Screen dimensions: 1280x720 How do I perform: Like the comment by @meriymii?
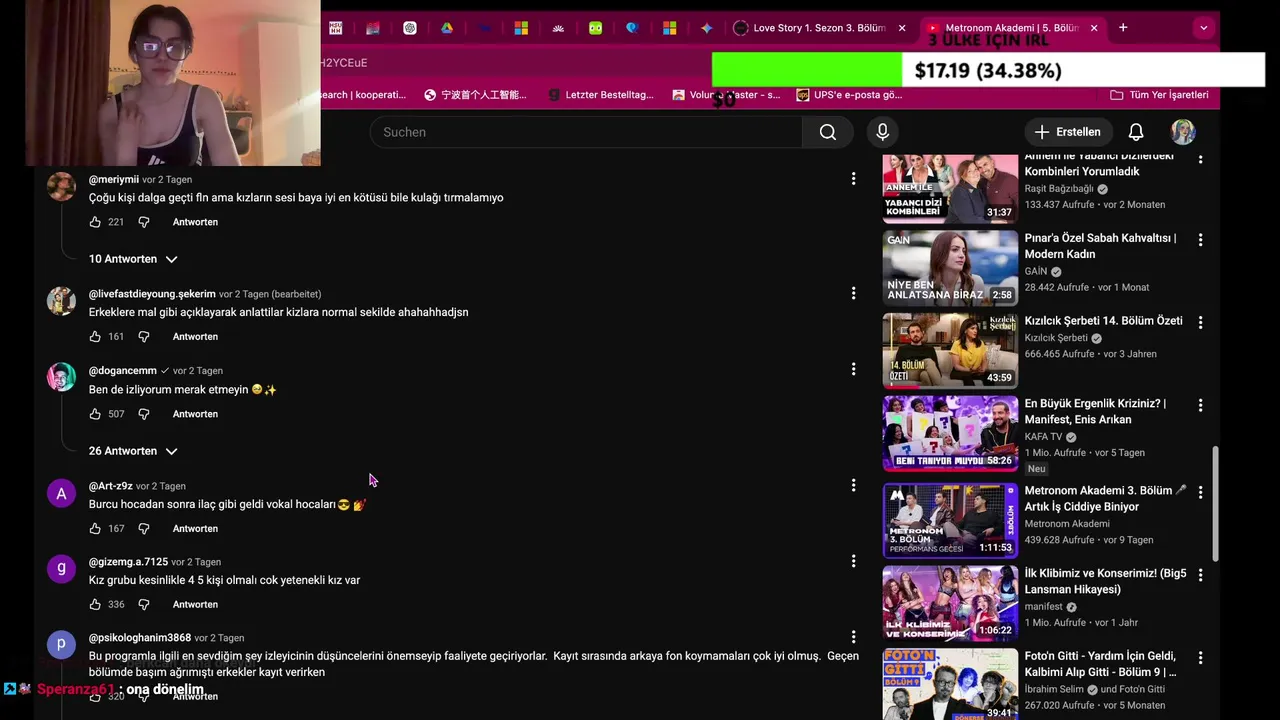pyautogui.click(x=95, y=222)
